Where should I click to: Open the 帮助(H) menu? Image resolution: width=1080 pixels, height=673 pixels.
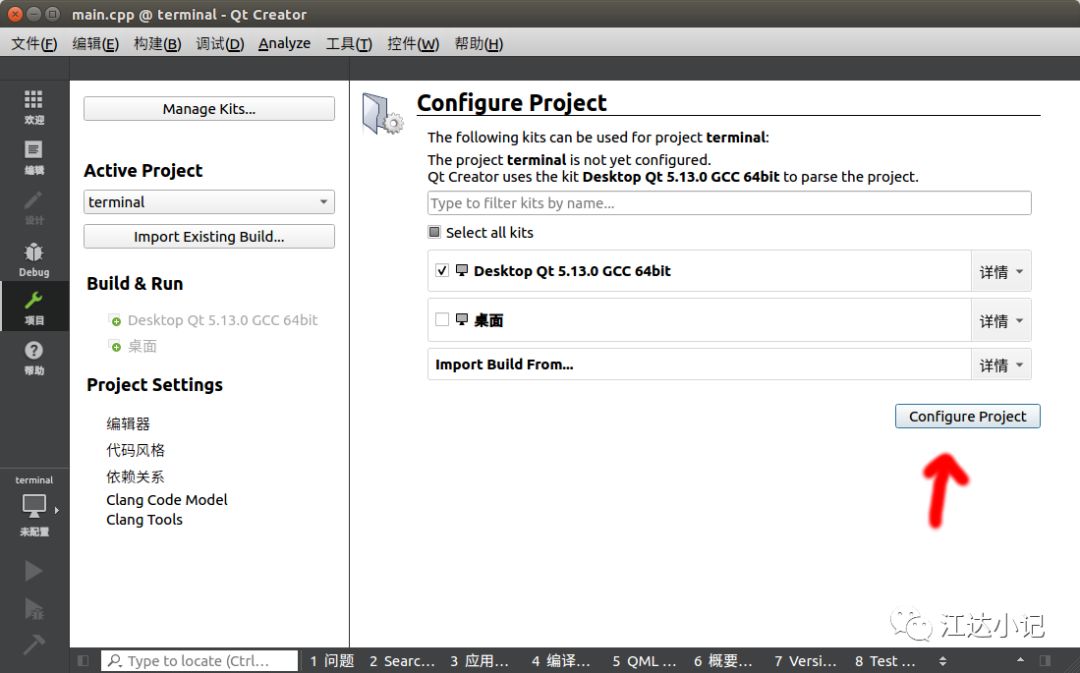479,43
